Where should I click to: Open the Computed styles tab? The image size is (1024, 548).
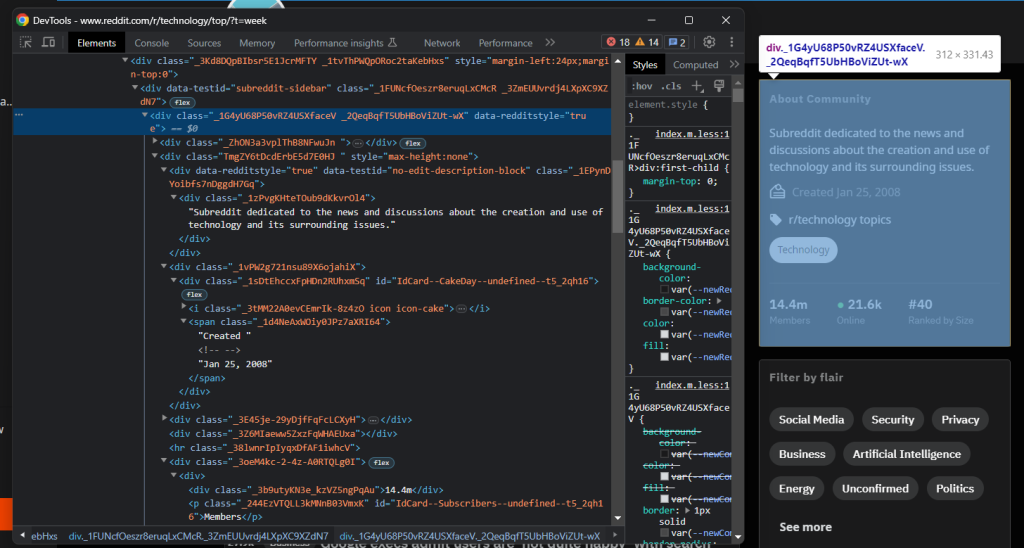point(696,65)
